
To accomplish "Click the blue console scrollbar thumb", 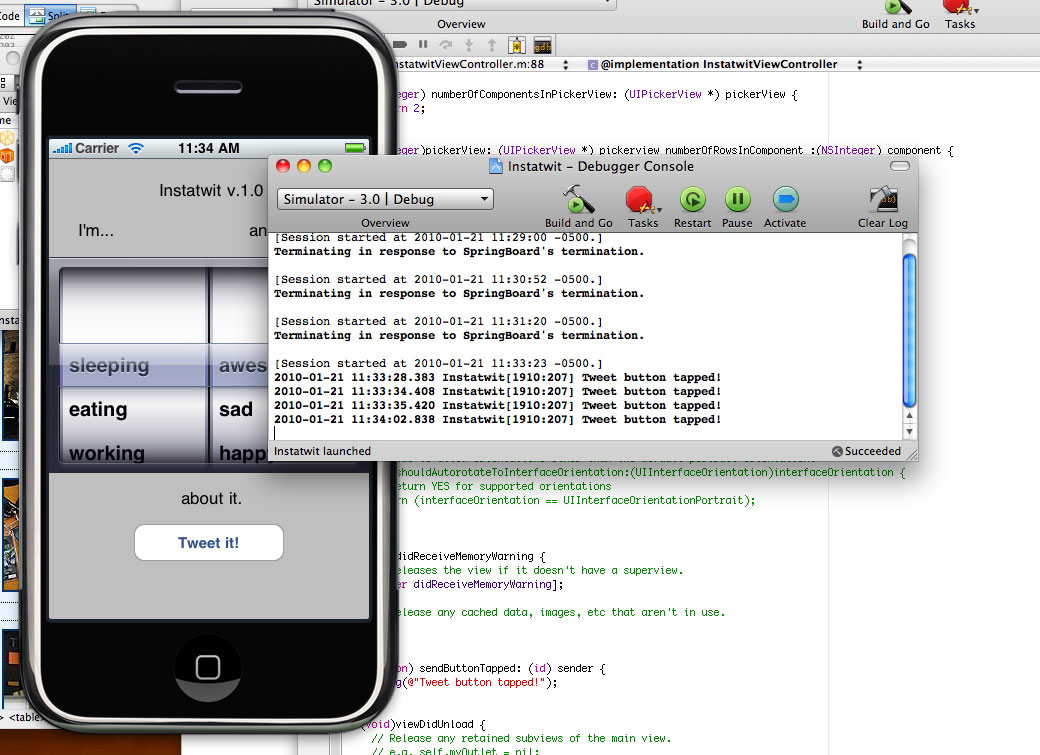I will [x=909, y=330].
